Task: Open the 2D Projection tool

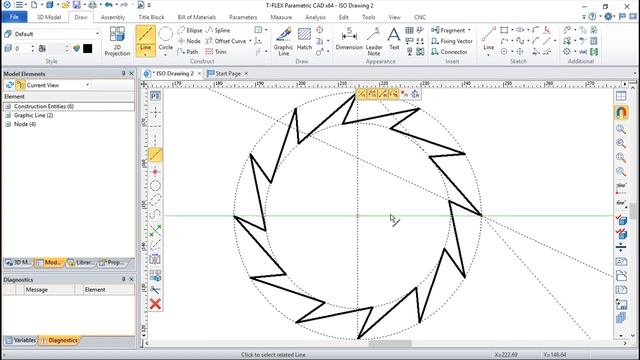Action: click(117, 41)
